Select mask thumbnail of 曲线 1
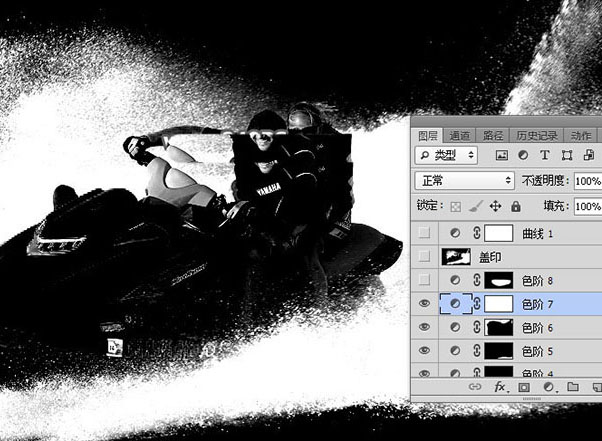The image size is (602, 441). click(499, 233)
